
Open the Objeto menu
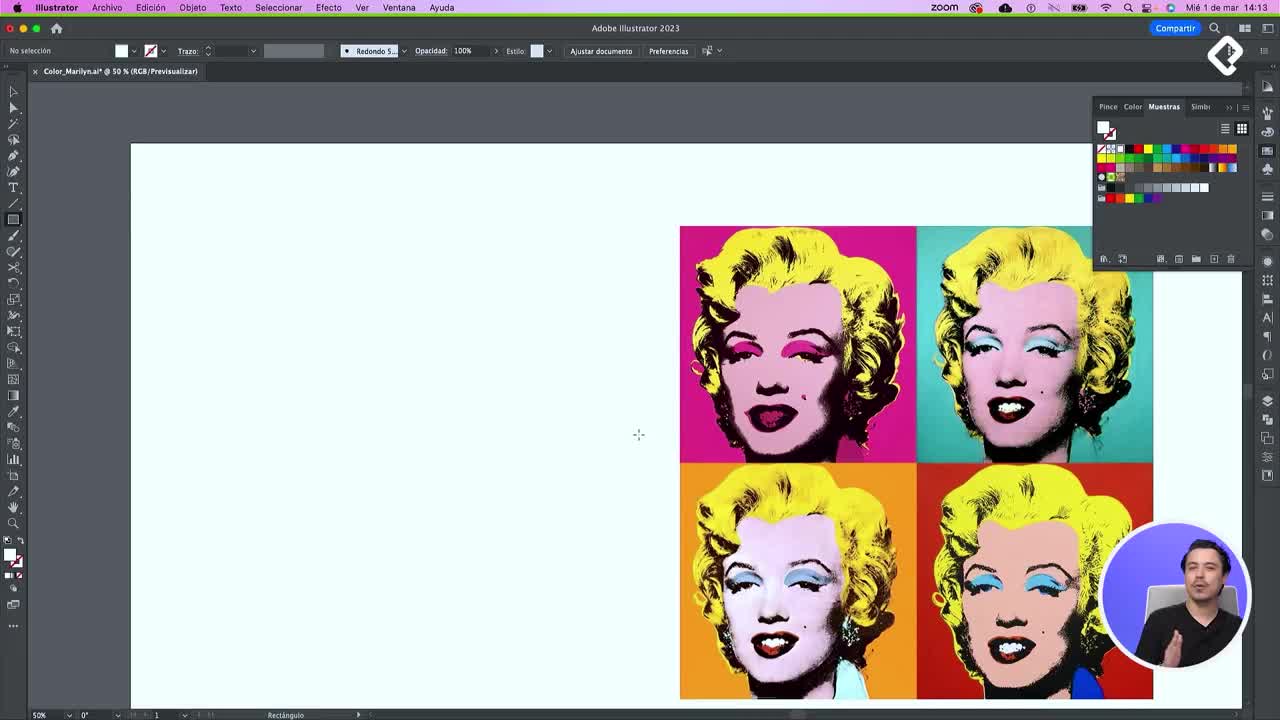click(192, 8)
